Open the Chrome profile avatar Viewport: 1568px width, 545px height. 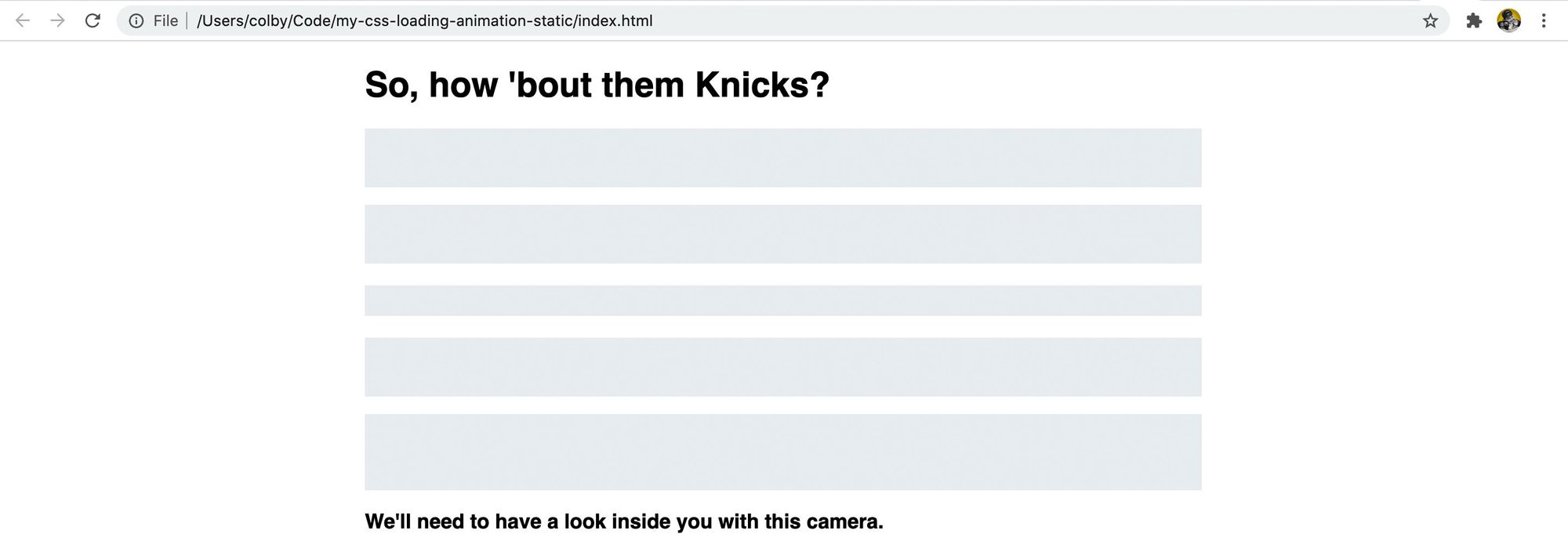(1508, 21)
